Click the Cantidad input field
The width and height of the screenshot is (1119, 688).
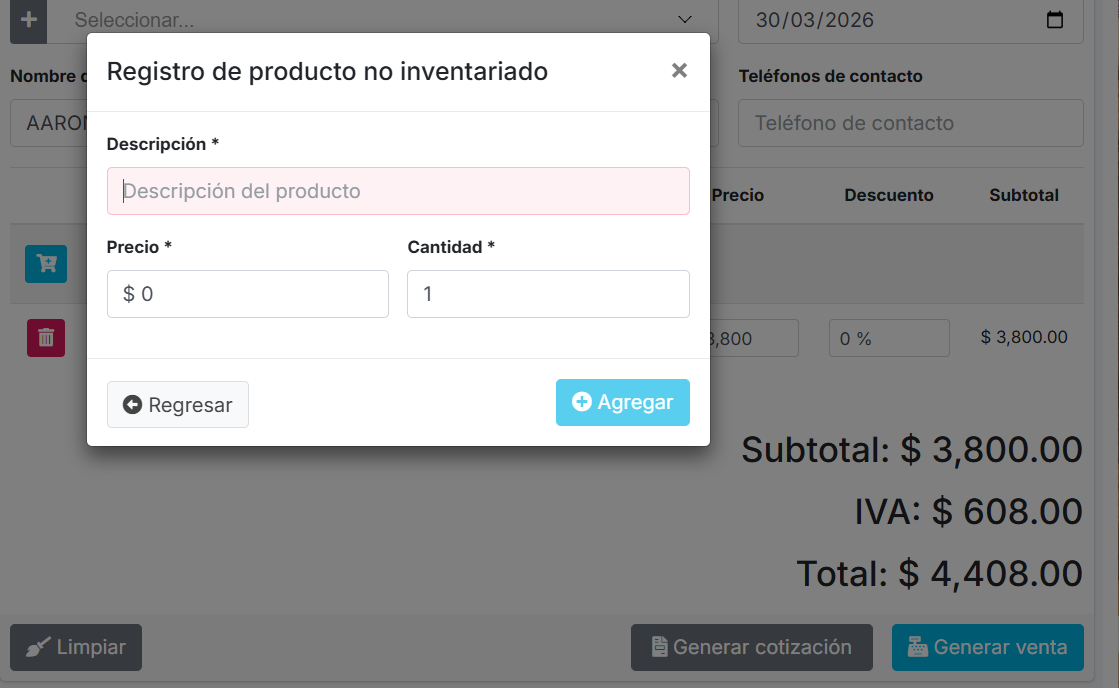548,294
